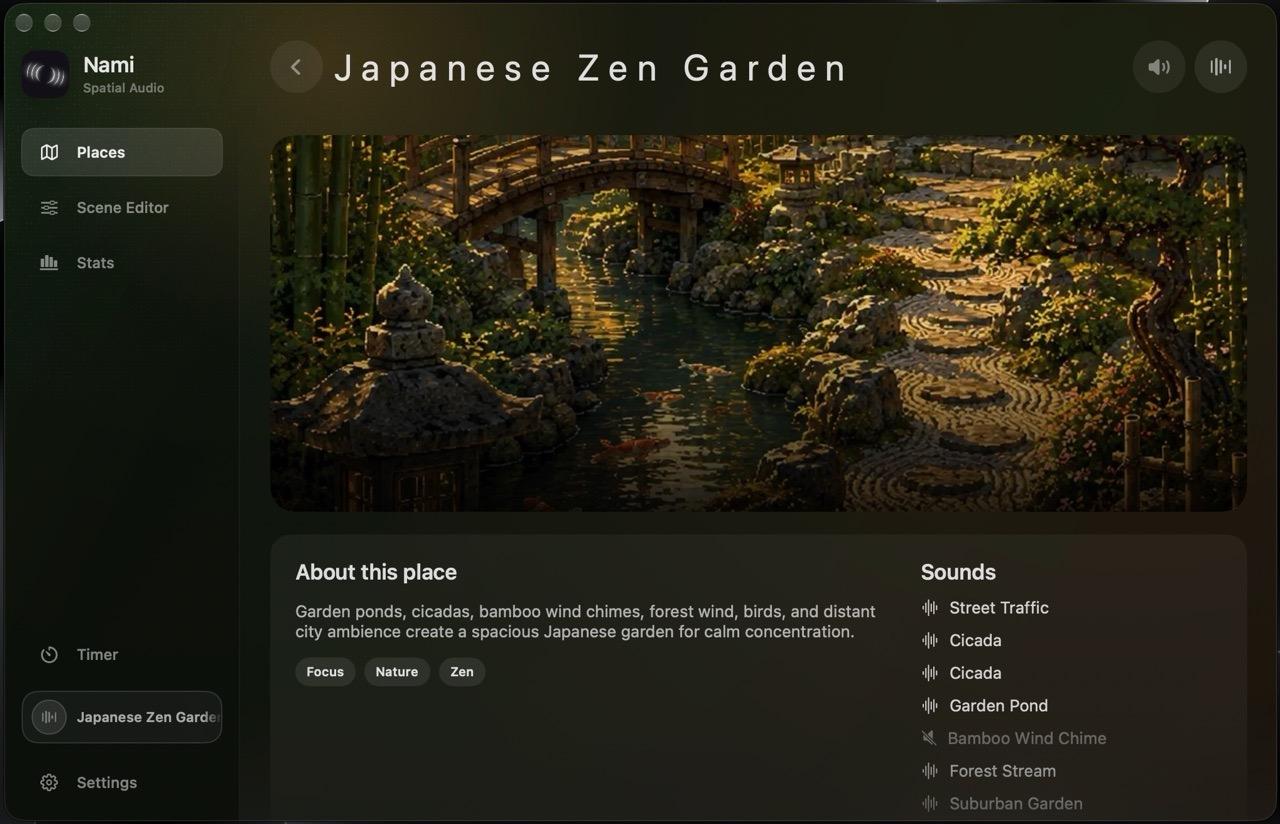
Task: Click the Forest Stream label
Action: pos(1003,770)
